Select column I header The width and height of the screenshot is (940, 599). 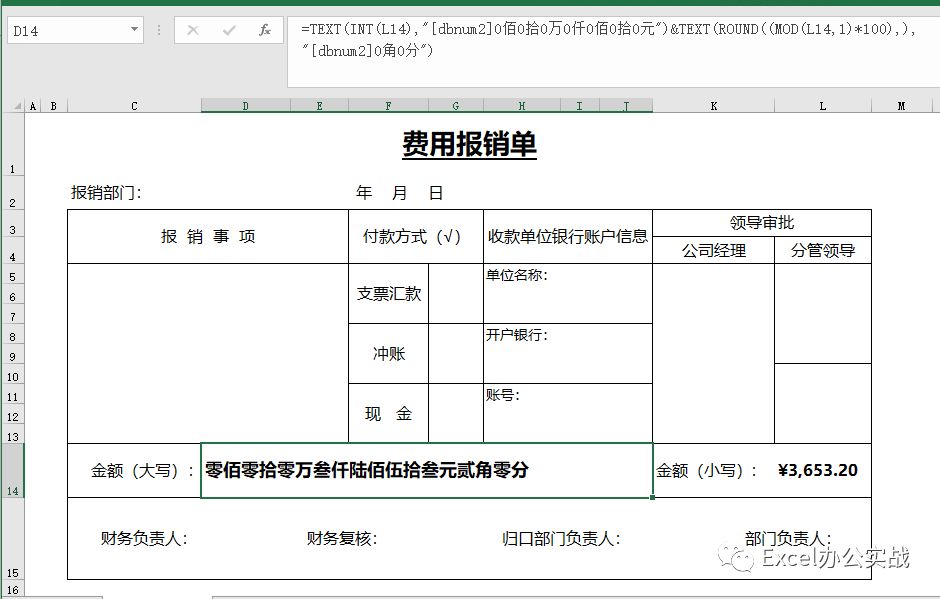579,106
